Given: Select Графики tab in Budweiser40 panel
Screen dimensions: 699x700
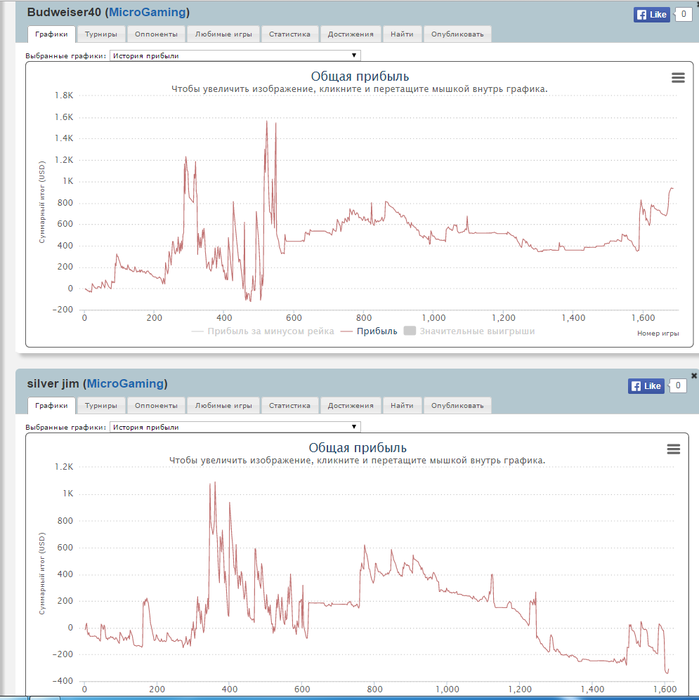Looking at the screenshot, I should 51,34.
